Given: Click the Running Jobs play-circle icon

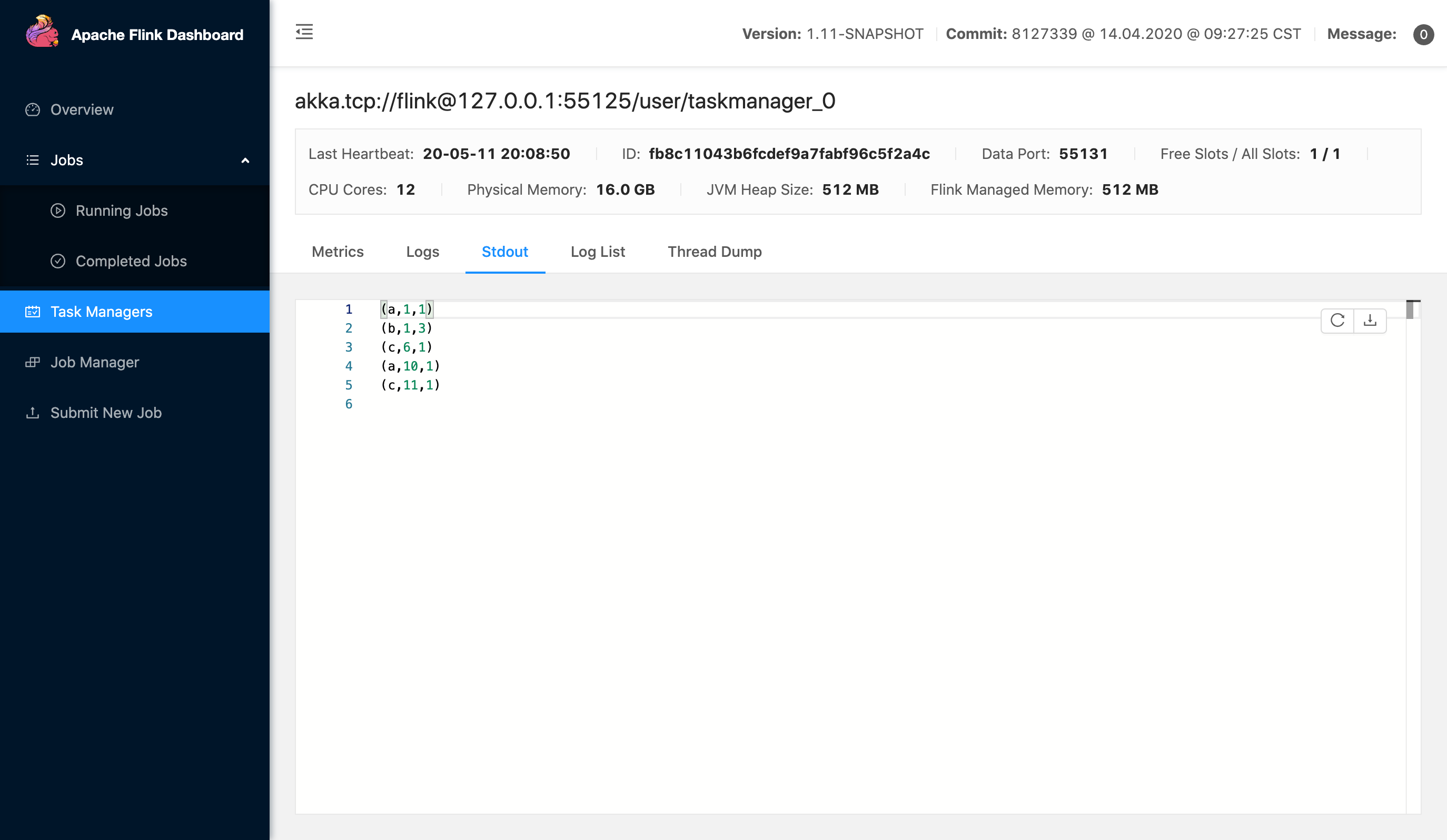Looking at the screenshot, I should click(x=58, y=211).
